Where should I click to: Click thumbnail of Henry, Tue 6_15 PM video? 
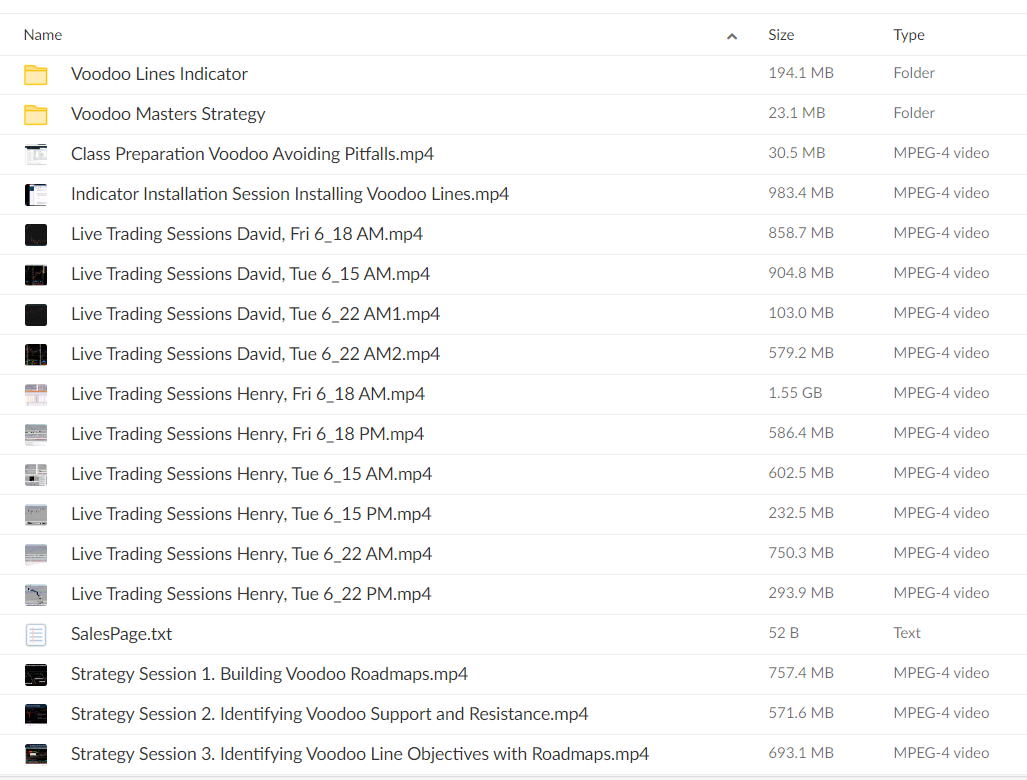pos(36,514)
